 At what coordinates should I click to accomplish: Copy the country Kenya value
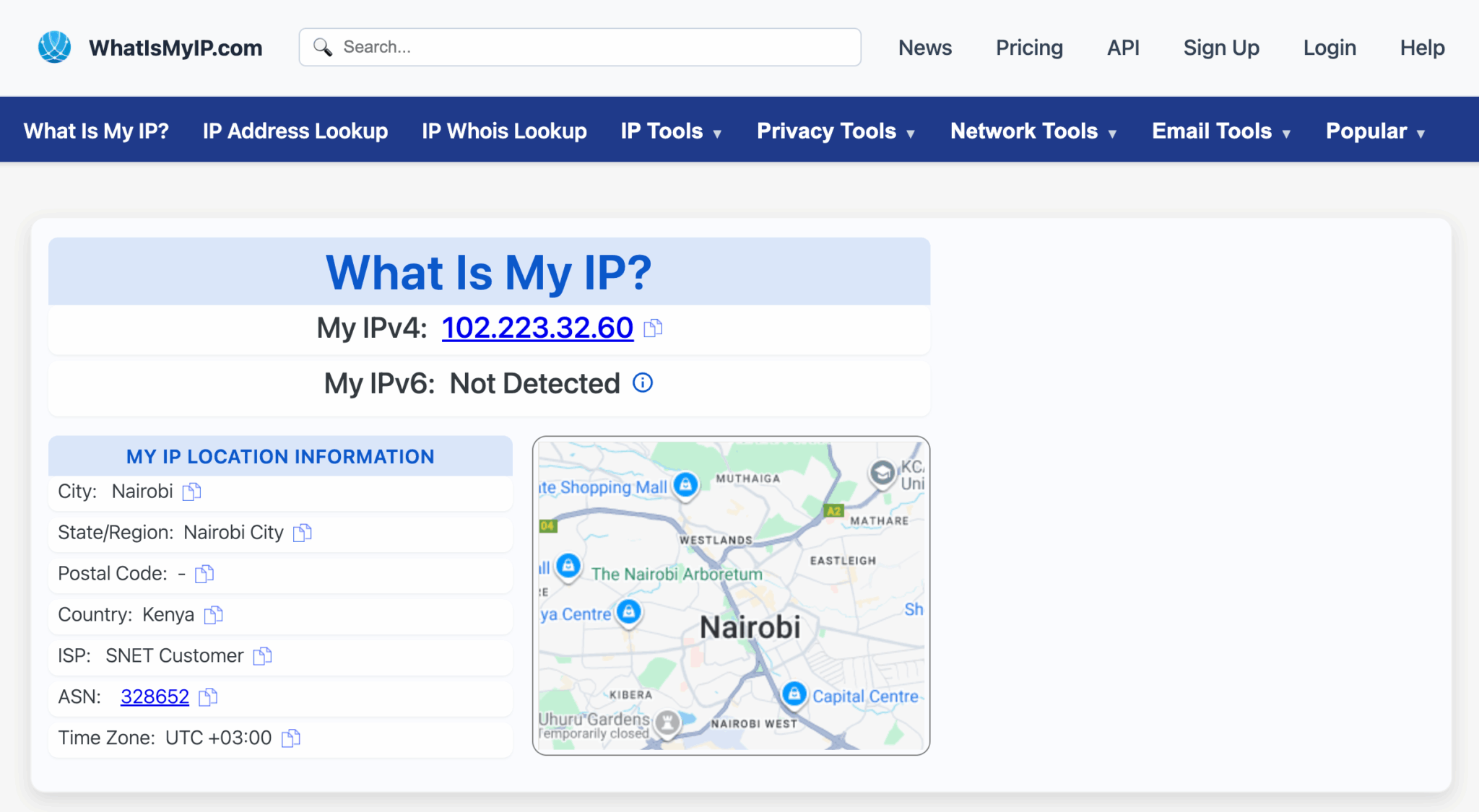(x=212, y=615)
